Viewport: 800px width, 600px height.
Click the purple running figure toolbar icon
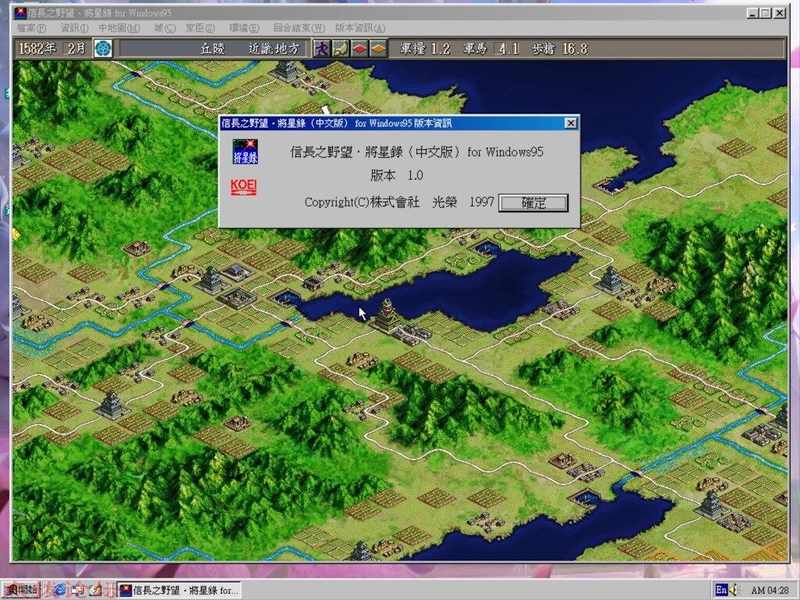tap(322, 49)
